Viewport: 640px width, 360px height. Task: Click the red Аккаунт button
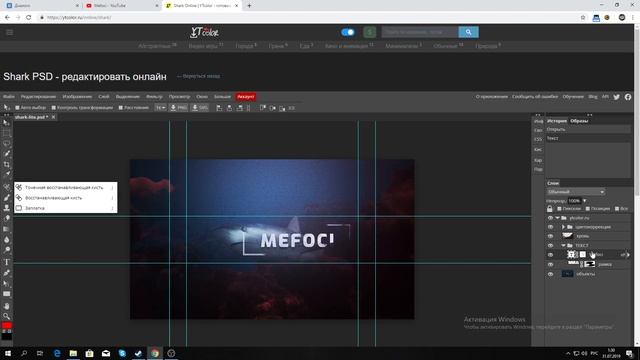coord(246,97)
